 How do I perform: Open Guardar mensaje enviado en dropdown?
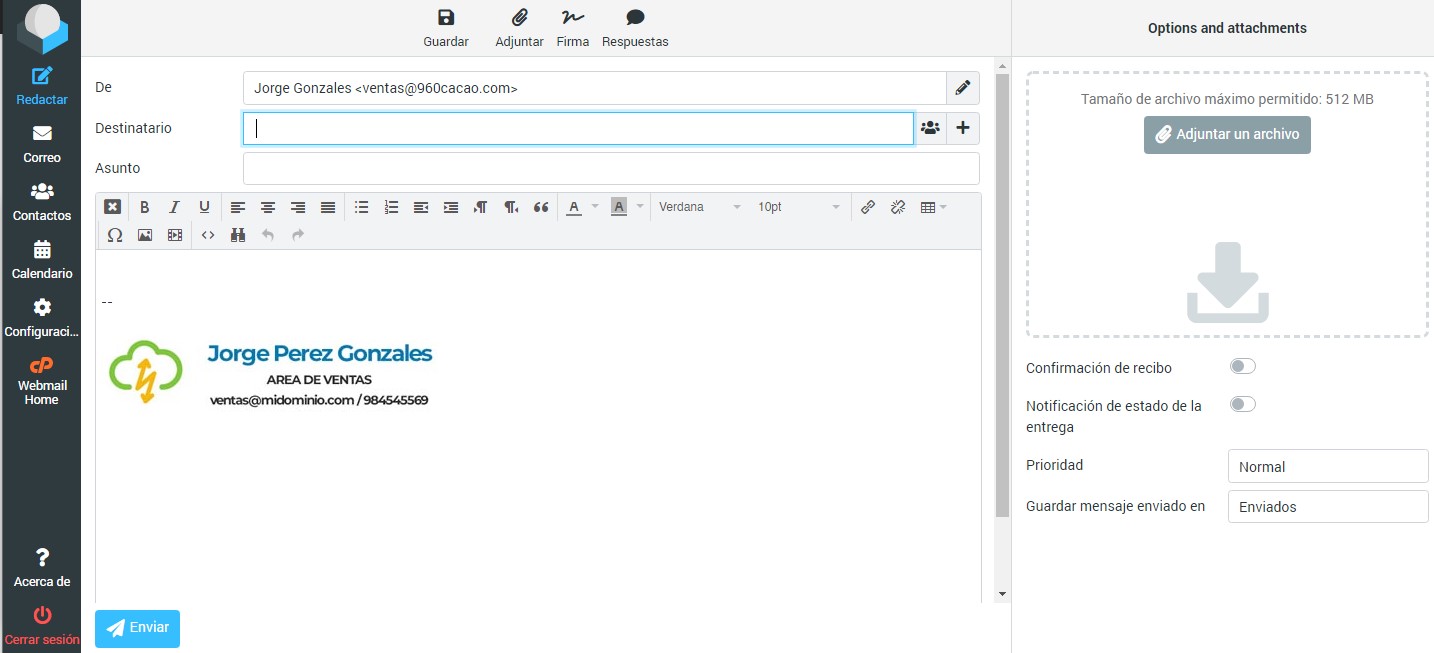(1328, 506)
